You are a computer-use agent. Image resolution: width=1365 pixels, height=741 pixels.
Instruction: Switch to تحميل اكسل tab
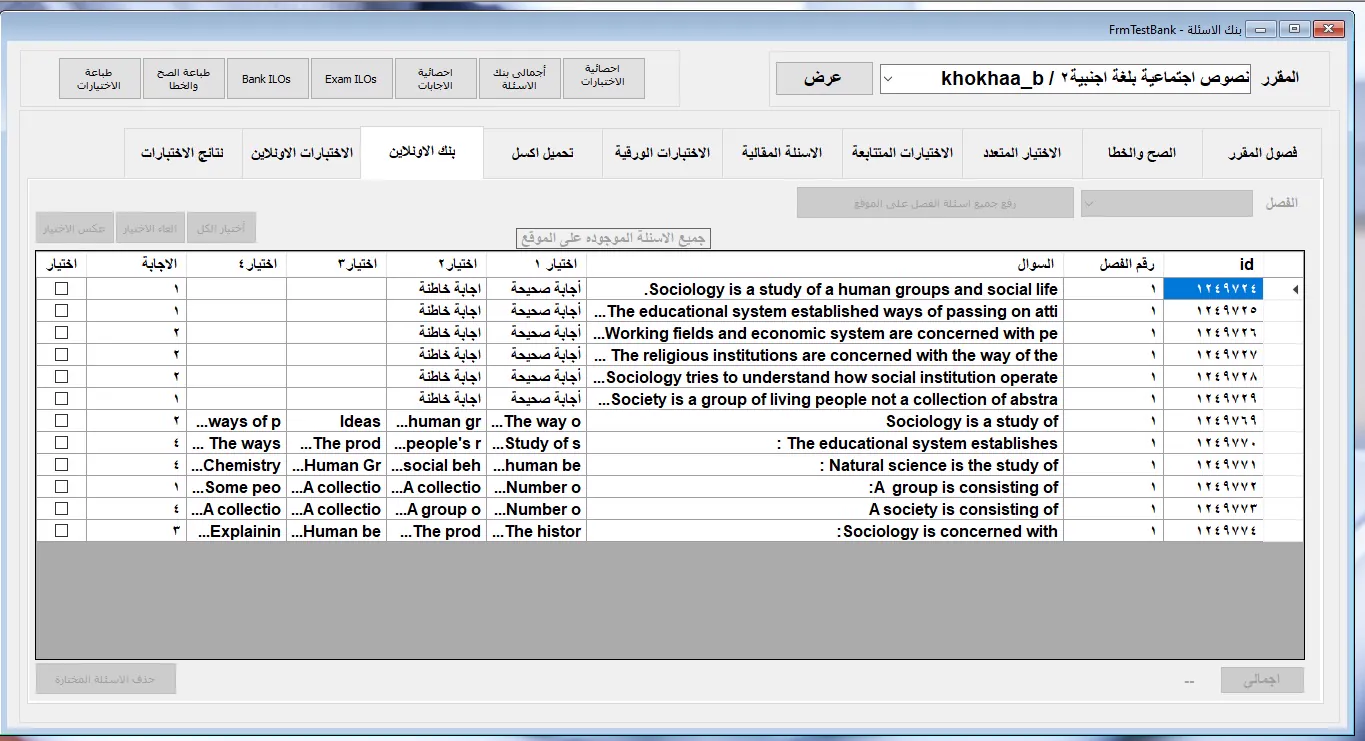pos(543,153)
